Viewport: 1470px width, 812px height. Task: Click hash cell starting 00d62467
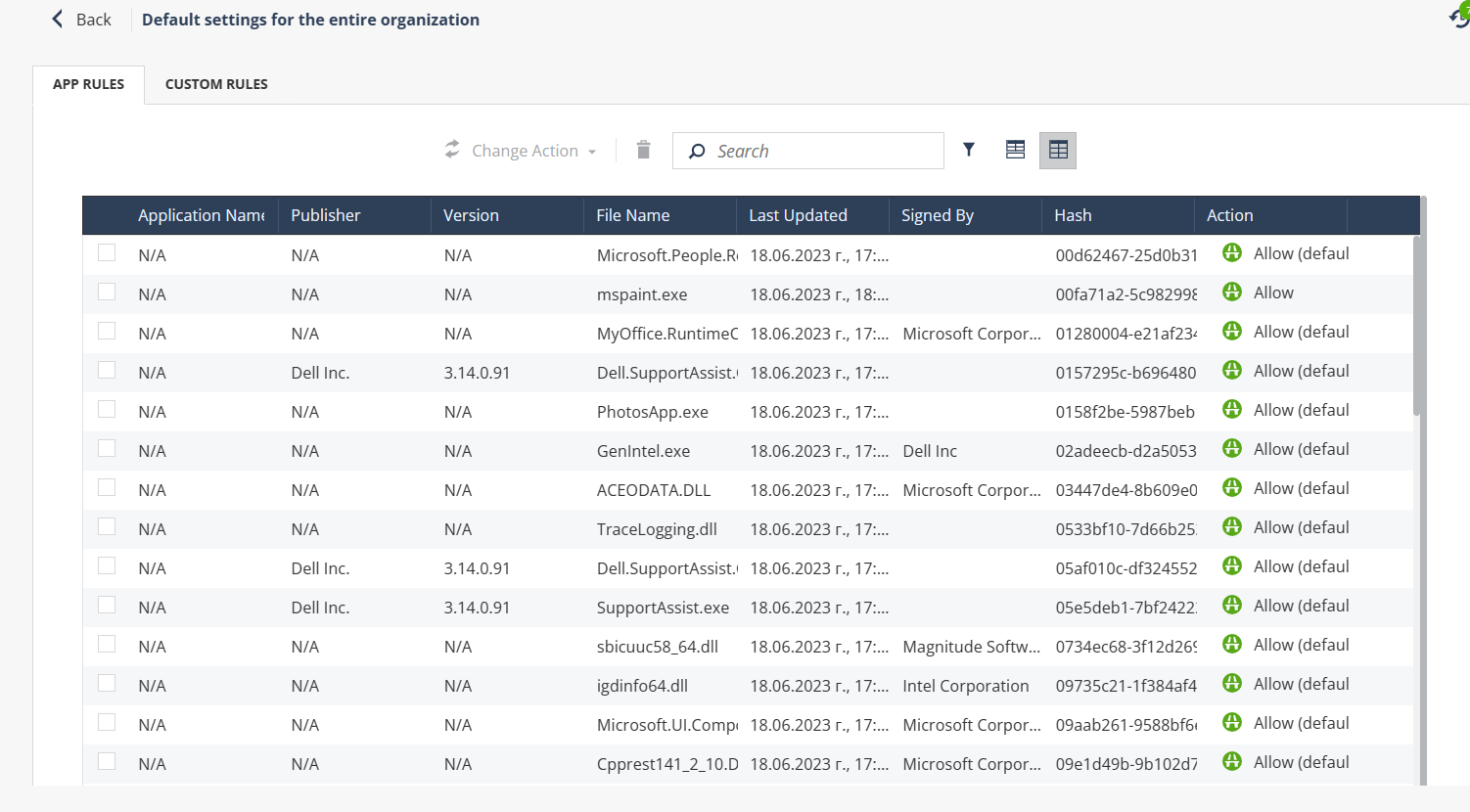coord(1126,255)
